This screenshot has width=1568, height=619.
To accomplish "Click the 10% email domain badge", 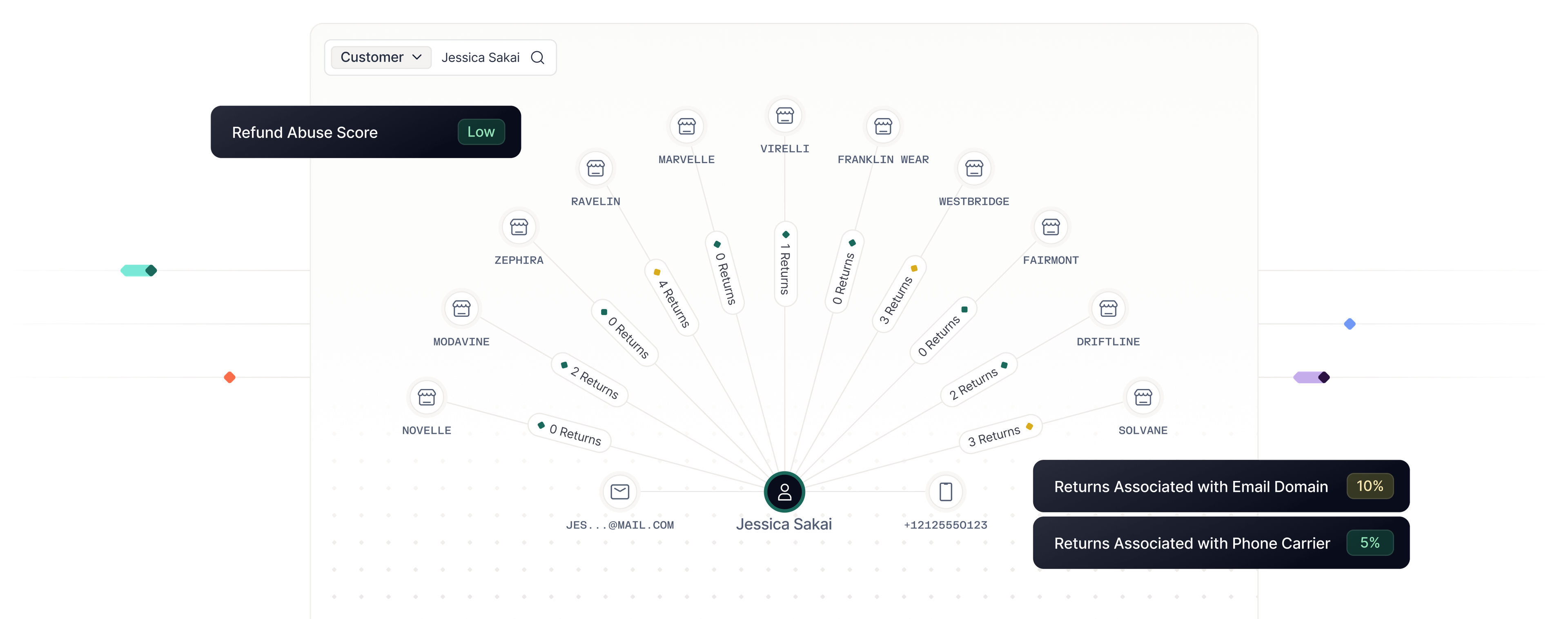I will (x=1370, y=486).
